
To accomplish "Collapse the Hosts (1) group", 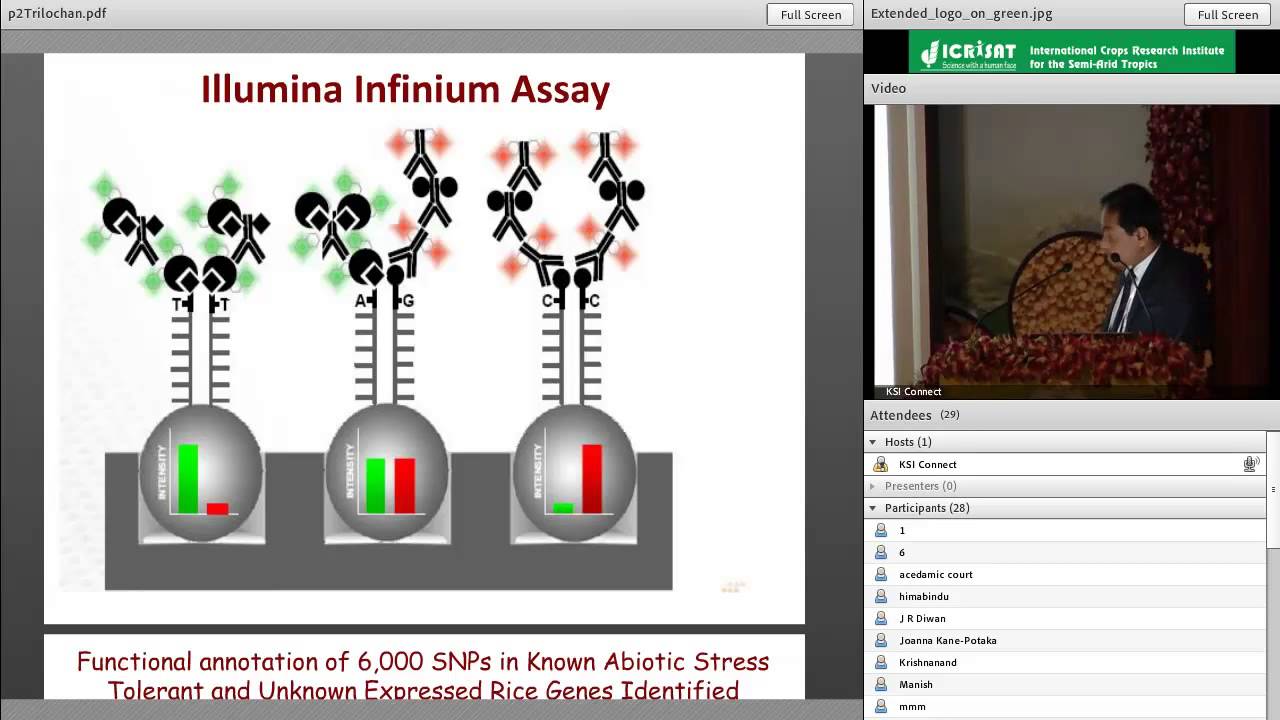I will point(872,442).
